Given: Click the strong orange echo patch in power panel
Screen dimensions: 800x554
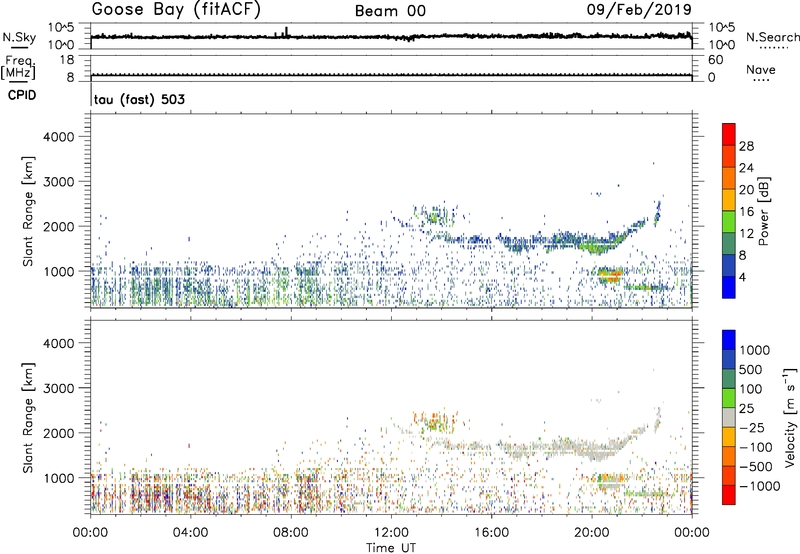Looking at the screenshot, I should (610, 276).
